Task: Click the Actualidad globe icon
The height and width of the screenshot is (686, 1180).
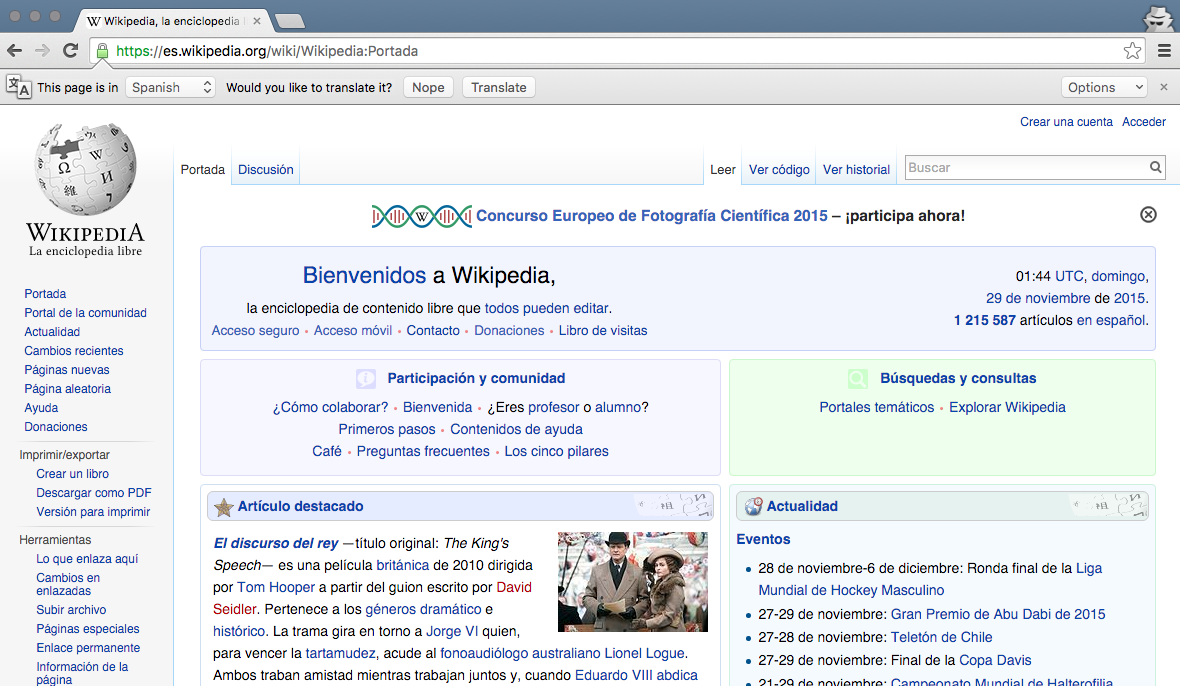Action: pos(753,507)
